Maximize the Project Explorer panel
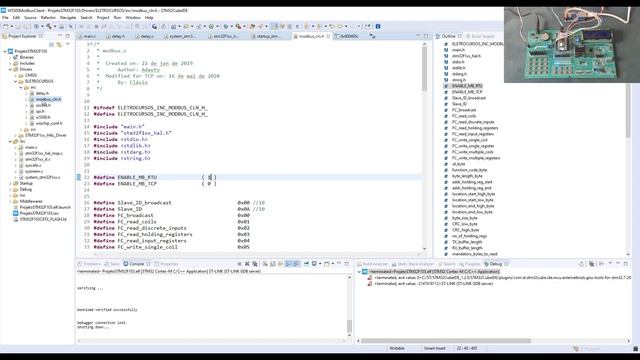This screenshot has width=640, height=360. pos(68,36)
